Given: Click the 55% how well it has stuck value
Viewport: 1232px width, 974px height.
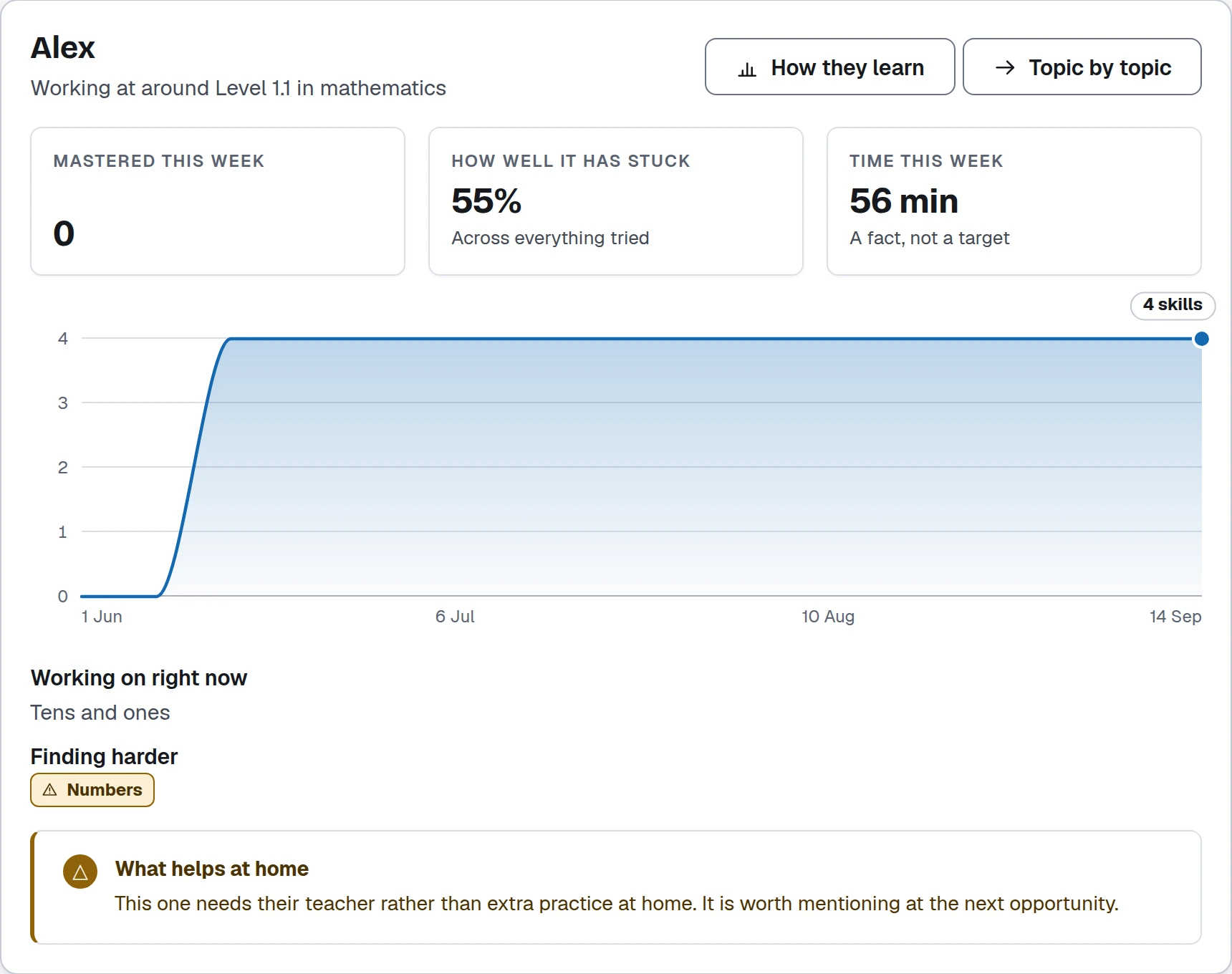Looking at the screenshot, I should (x=486, y=201).
